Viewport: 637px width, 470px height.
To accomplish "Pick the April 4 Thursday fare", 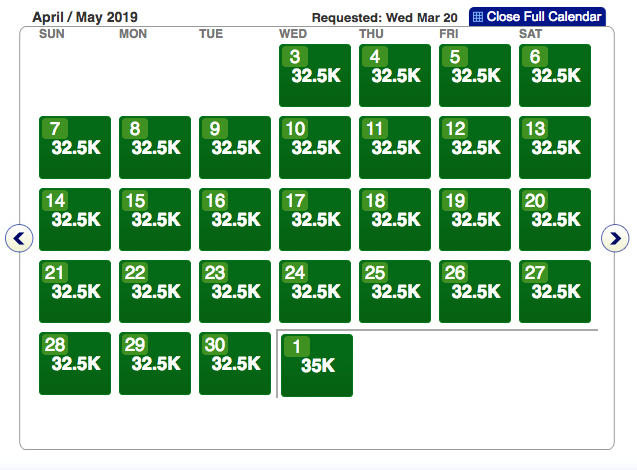I will pyautogui.click(x=395, y=75).
